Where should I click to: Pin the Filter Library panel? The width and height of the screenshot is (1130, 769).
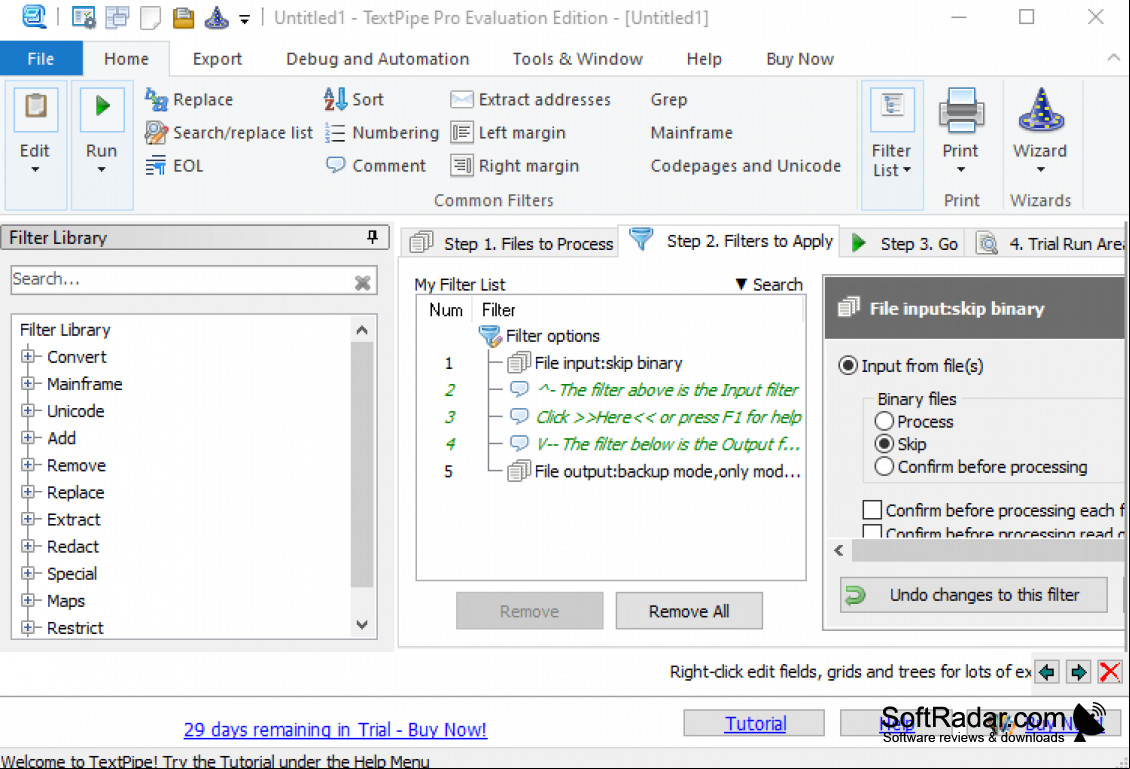click(372, 236)
